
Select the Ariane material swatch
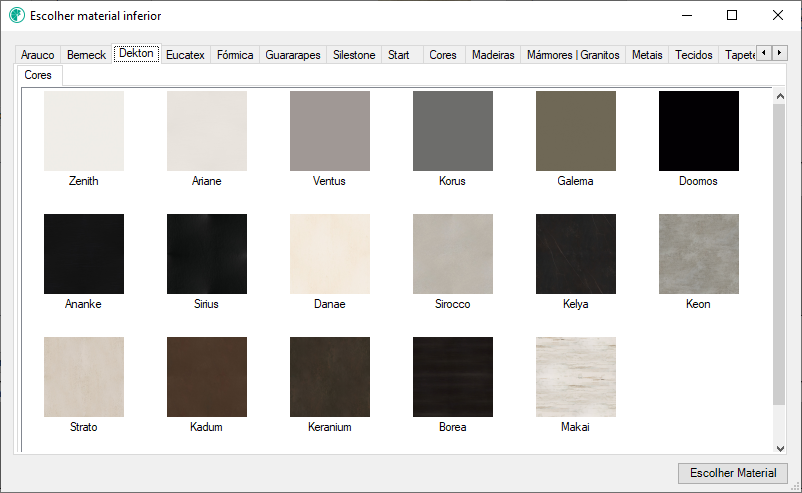(x=207, y=131)
